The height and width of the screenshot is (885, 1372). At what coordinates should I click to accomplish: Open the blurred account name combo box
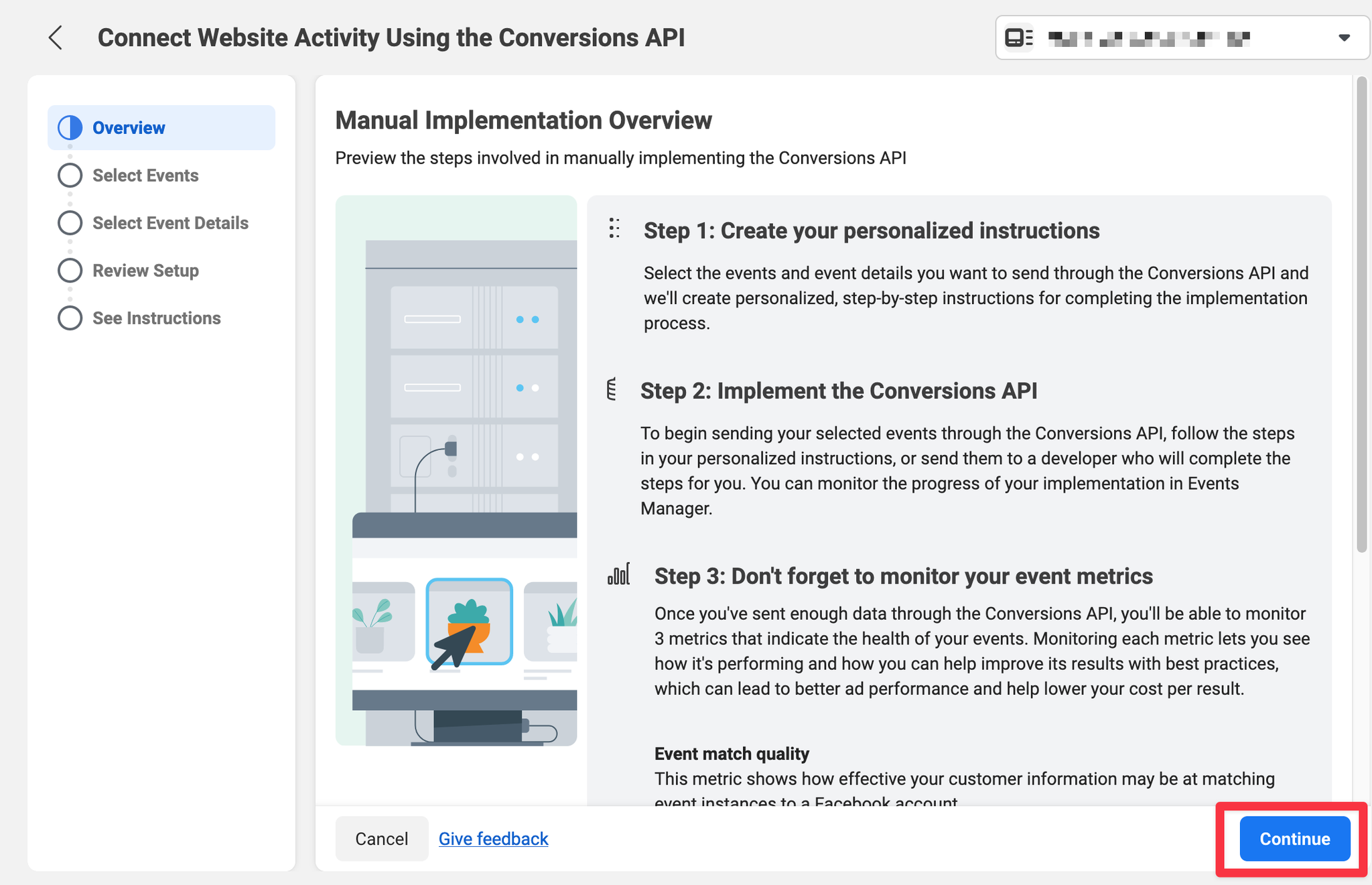pyautogui.click(x=1148, y=39)
